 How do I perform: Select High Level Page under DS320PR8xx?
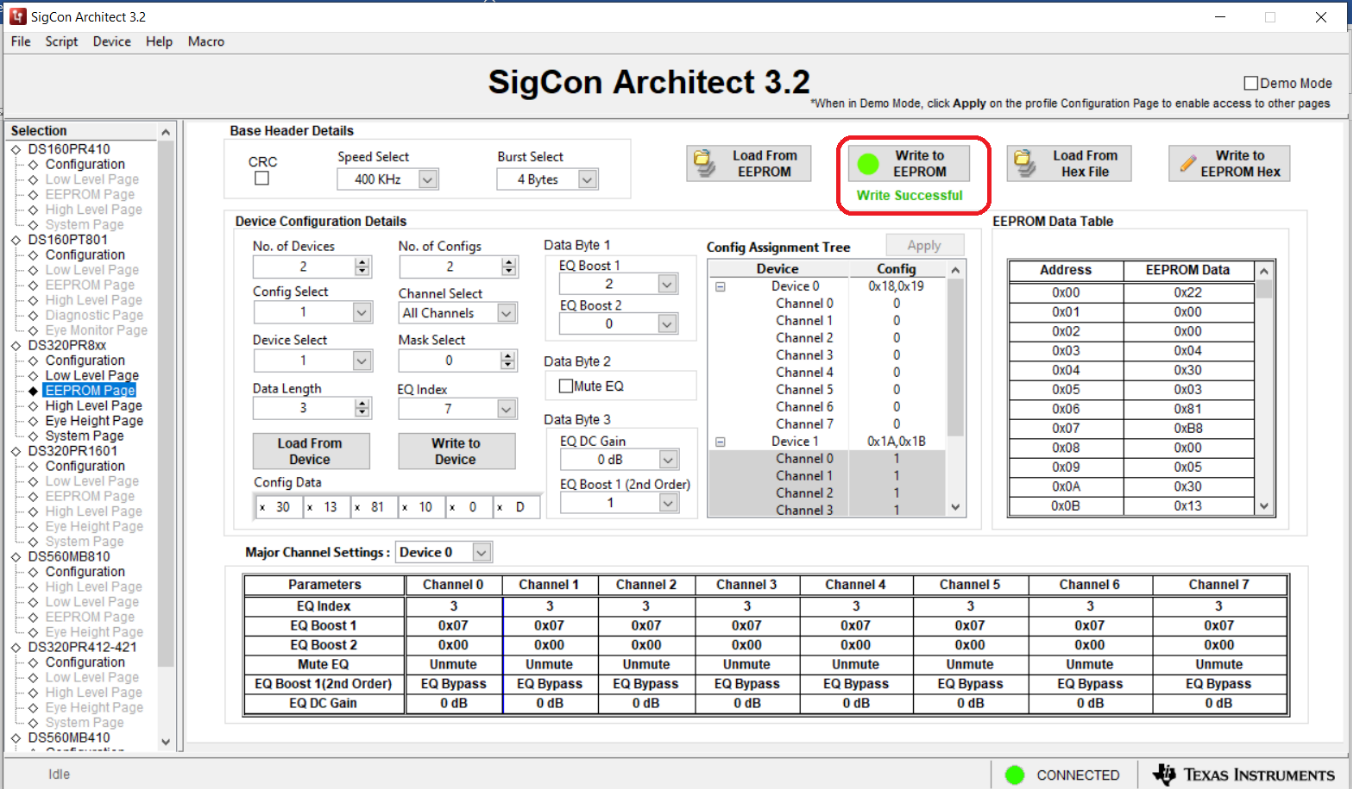[x=94, y=406]
